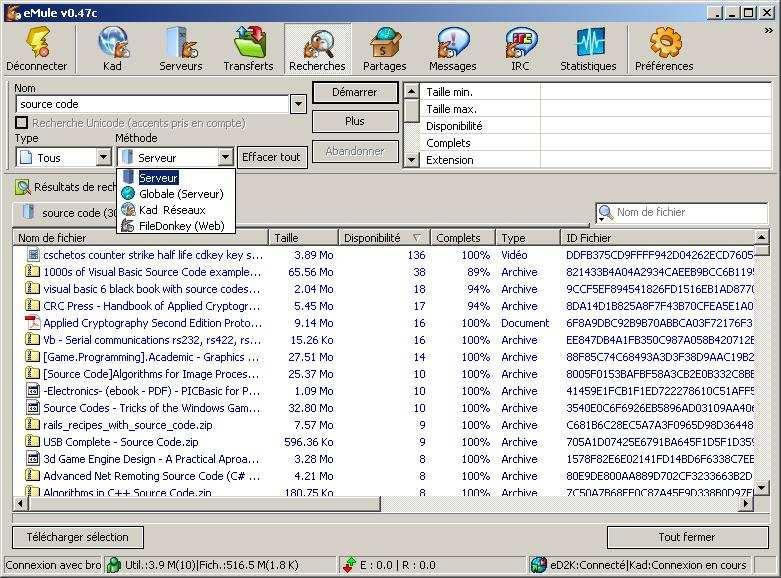This screenshot has height=578, width=781.
Task: Sort by the Nom de fichier column
Action: coord(140,238)
